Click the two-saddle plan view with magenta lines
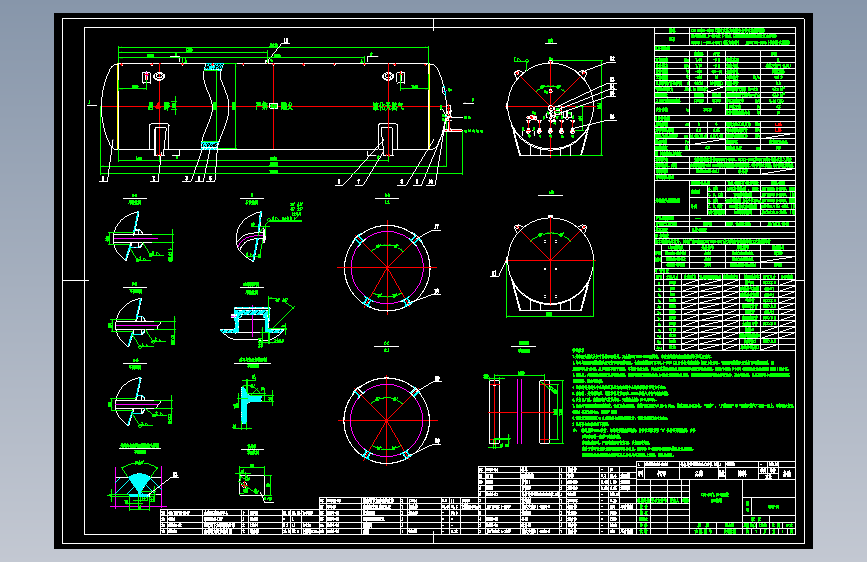867x562 pixels. (524, 411)
